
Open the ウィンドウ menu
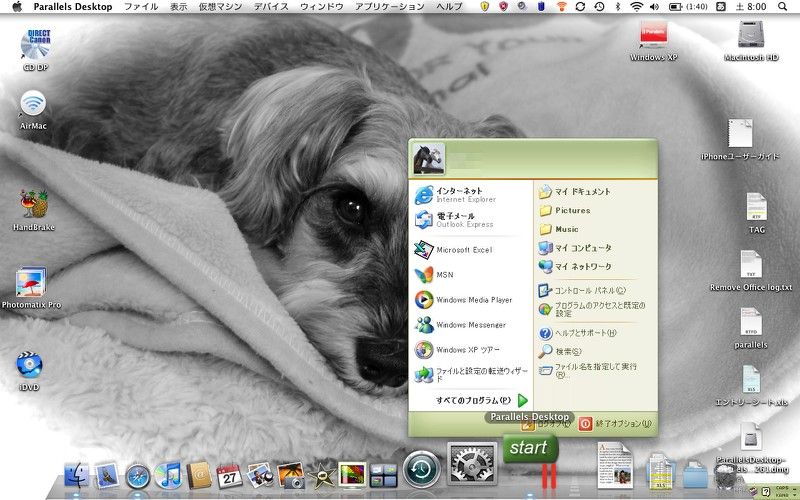(321, 7)
